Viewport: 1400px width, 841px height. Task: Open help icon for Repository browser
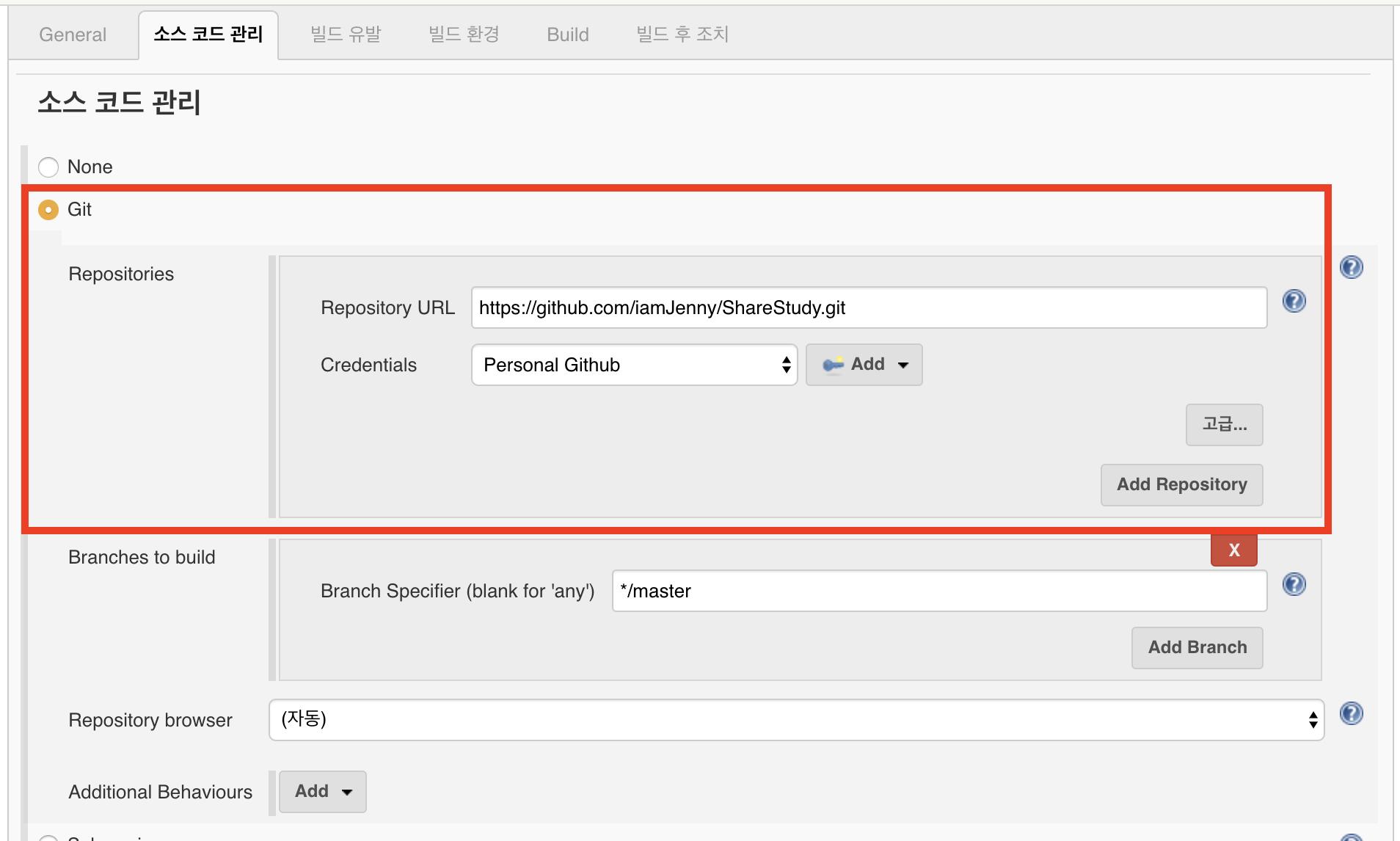click(x=1351, y=713)
